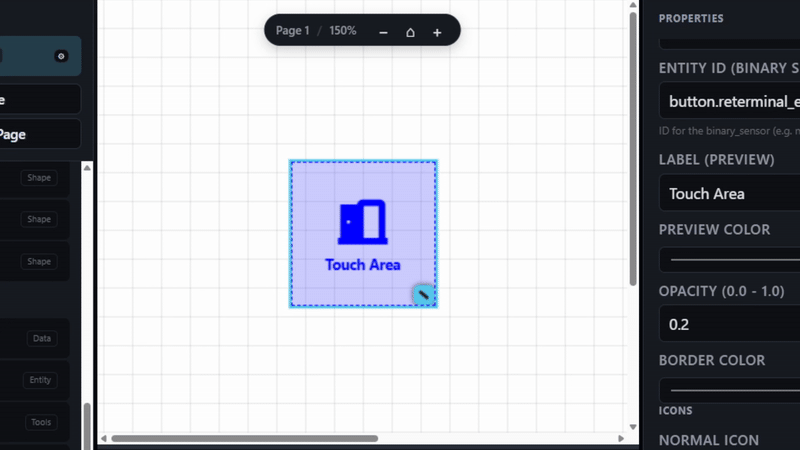Click the Page button in left sidebar

[40, 134]
